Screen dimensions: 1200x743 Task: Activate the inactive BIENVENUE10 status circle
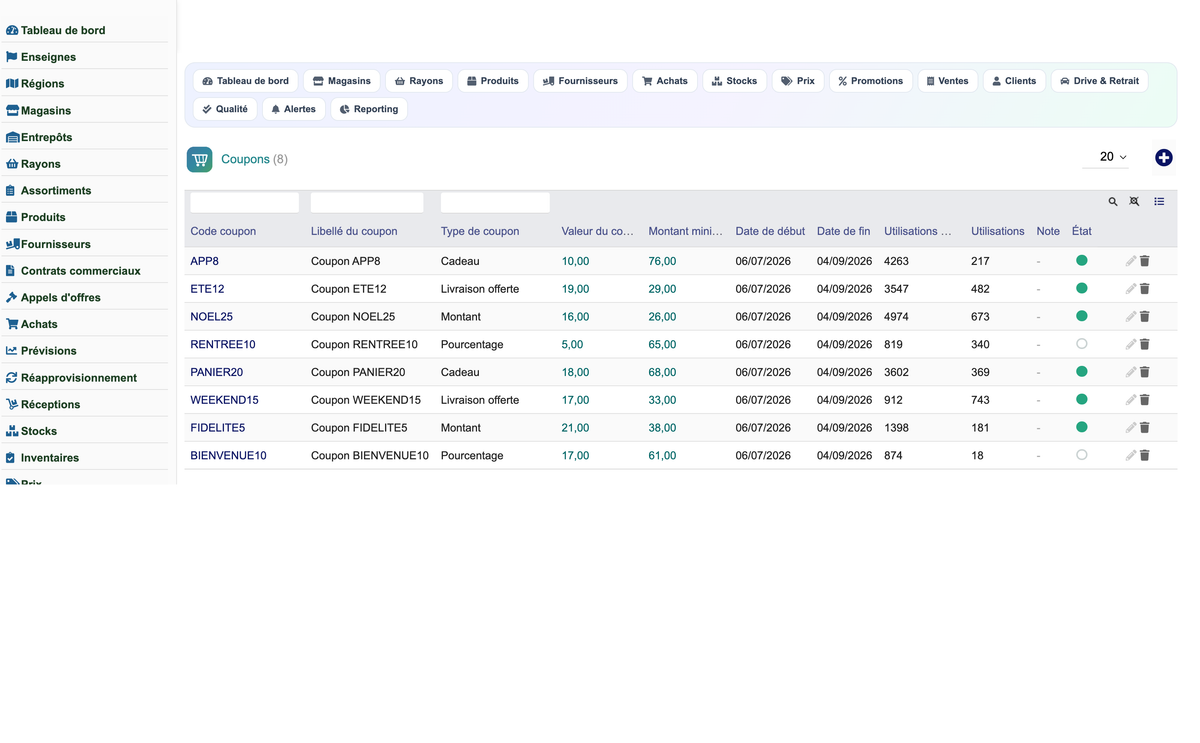pyautogui.click(x=1082, y=455)
